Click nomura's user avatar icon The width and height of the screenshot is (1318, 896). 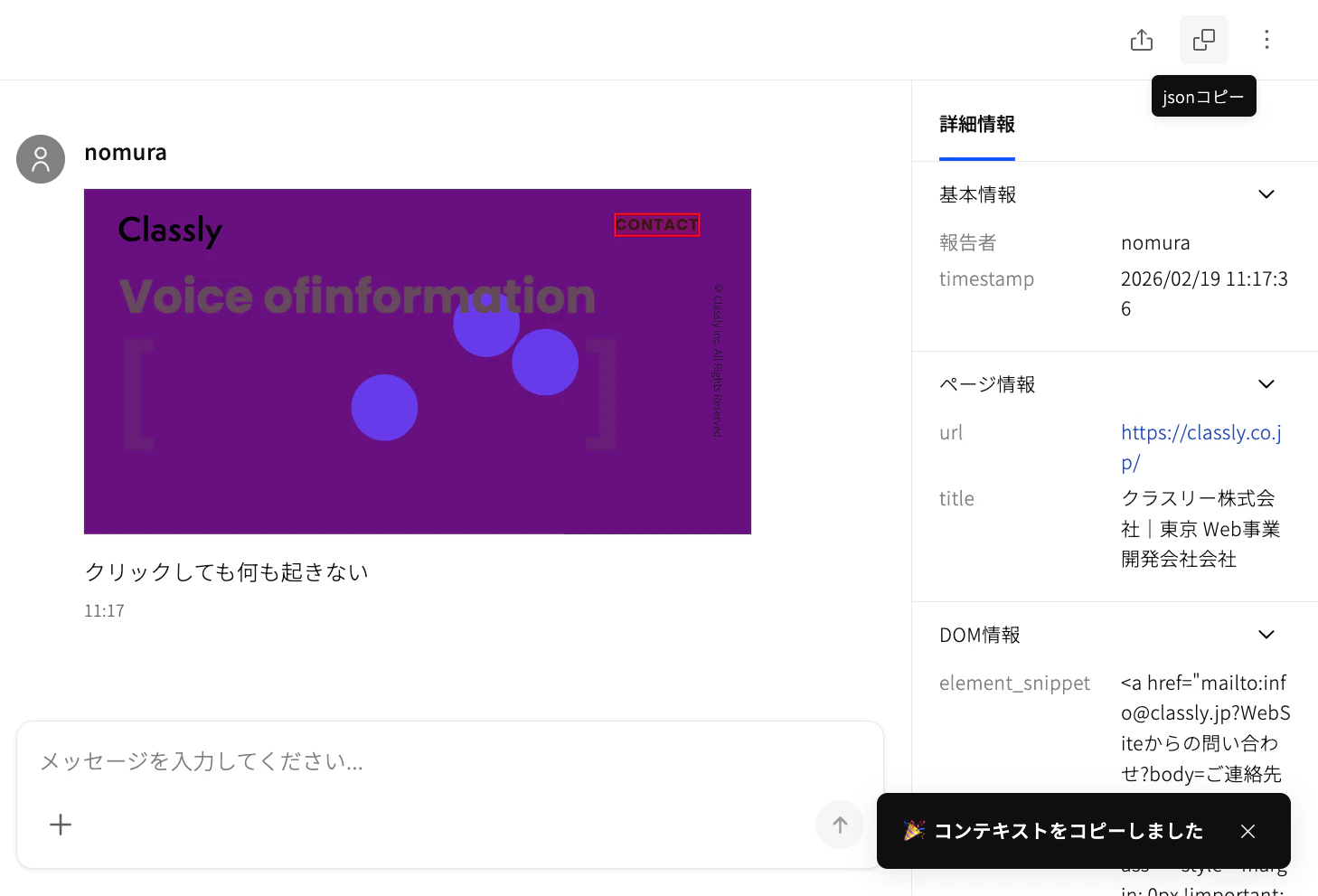[x=41, y=159]
